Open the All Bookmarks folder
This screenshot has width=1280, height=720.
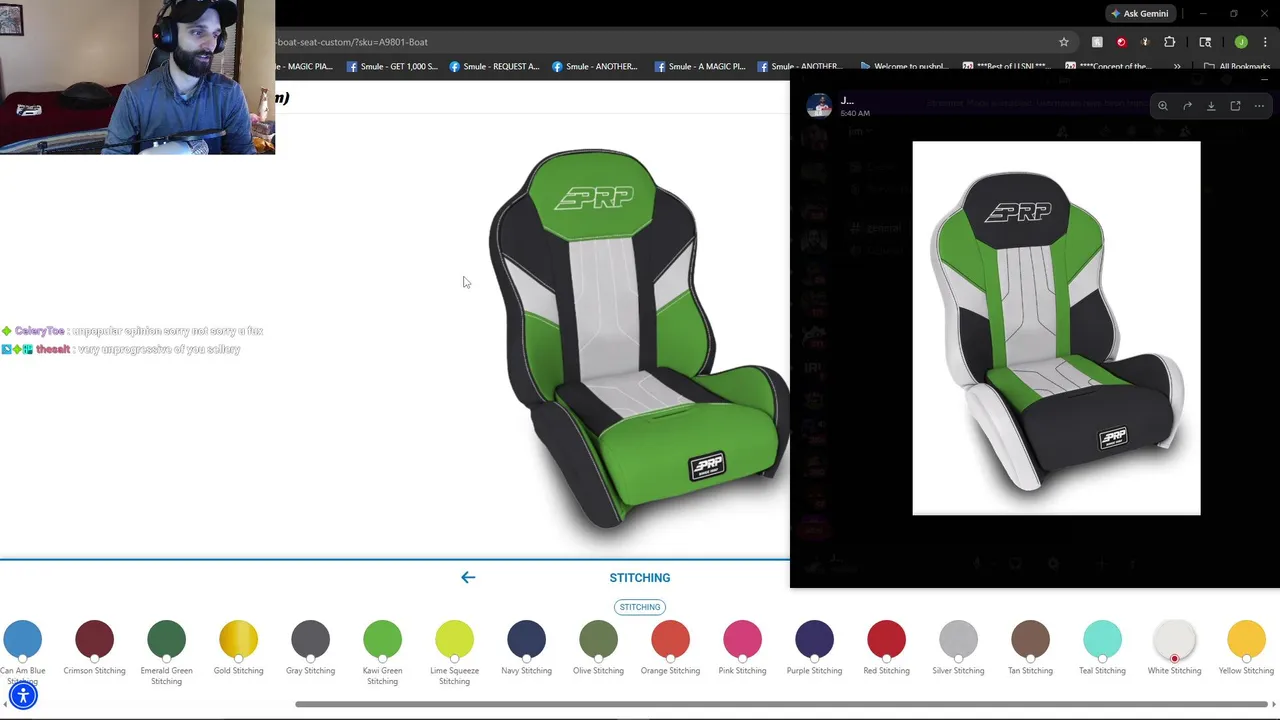pyautogui.click(x=1237, y=67)
